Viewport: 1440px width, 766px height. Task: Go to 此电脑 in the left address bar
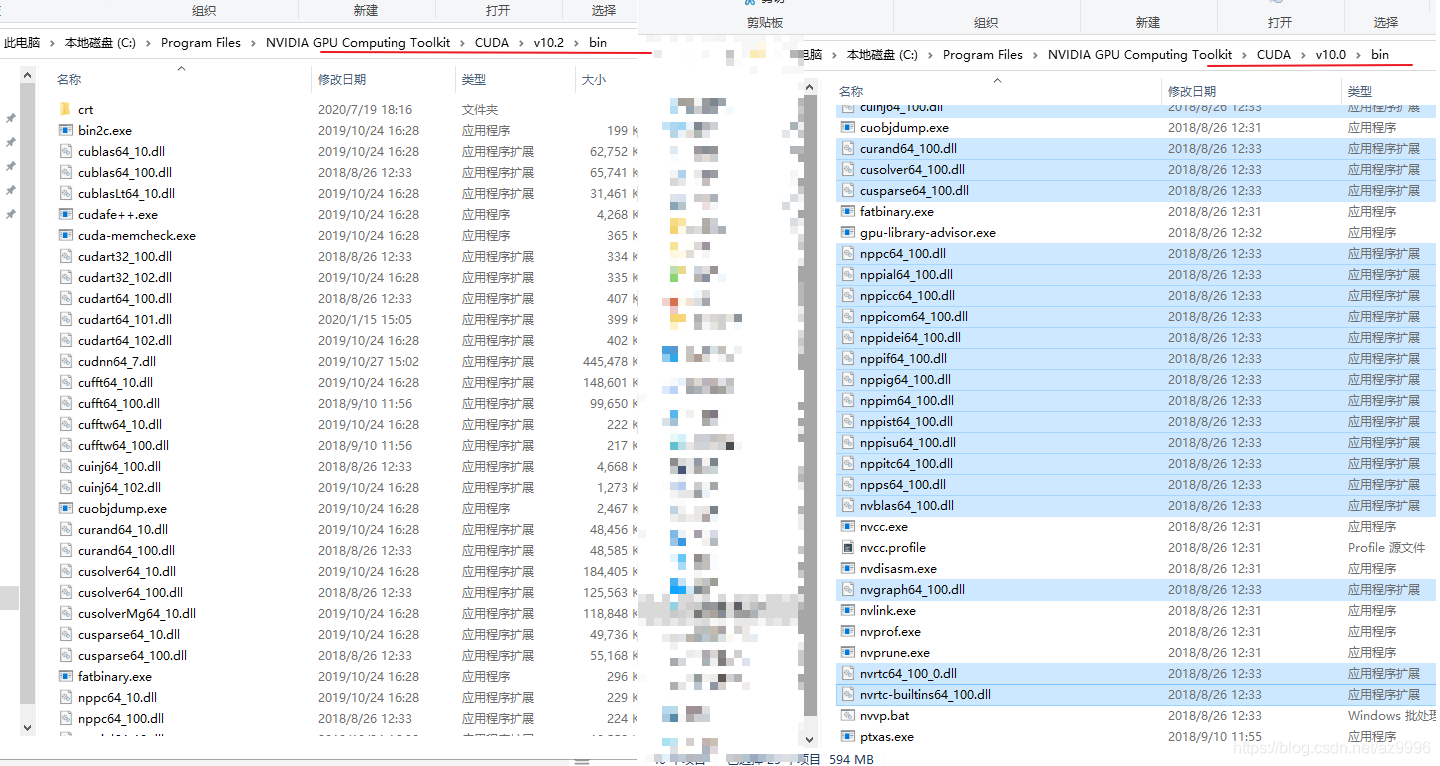(22, 43)
